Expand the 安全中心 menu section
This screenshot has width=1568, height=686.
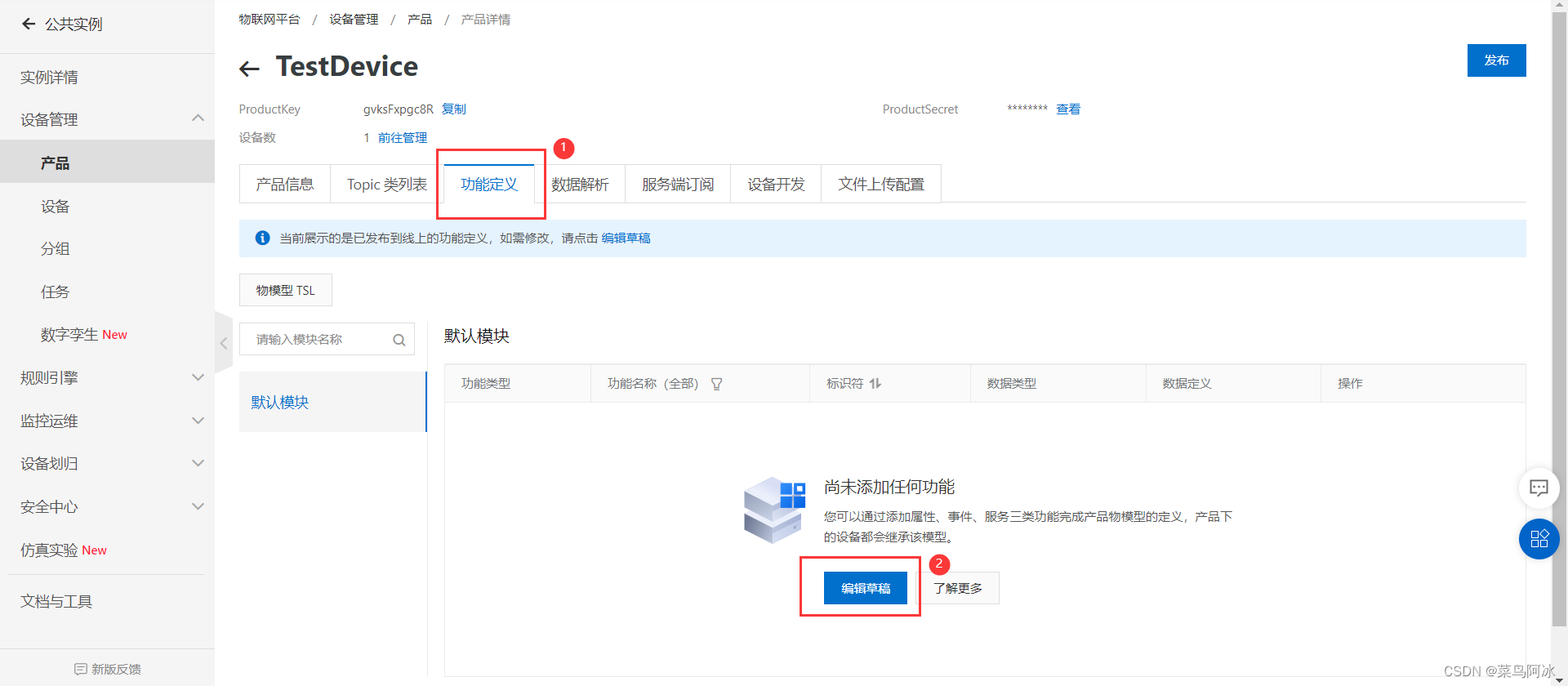(198, 506)
